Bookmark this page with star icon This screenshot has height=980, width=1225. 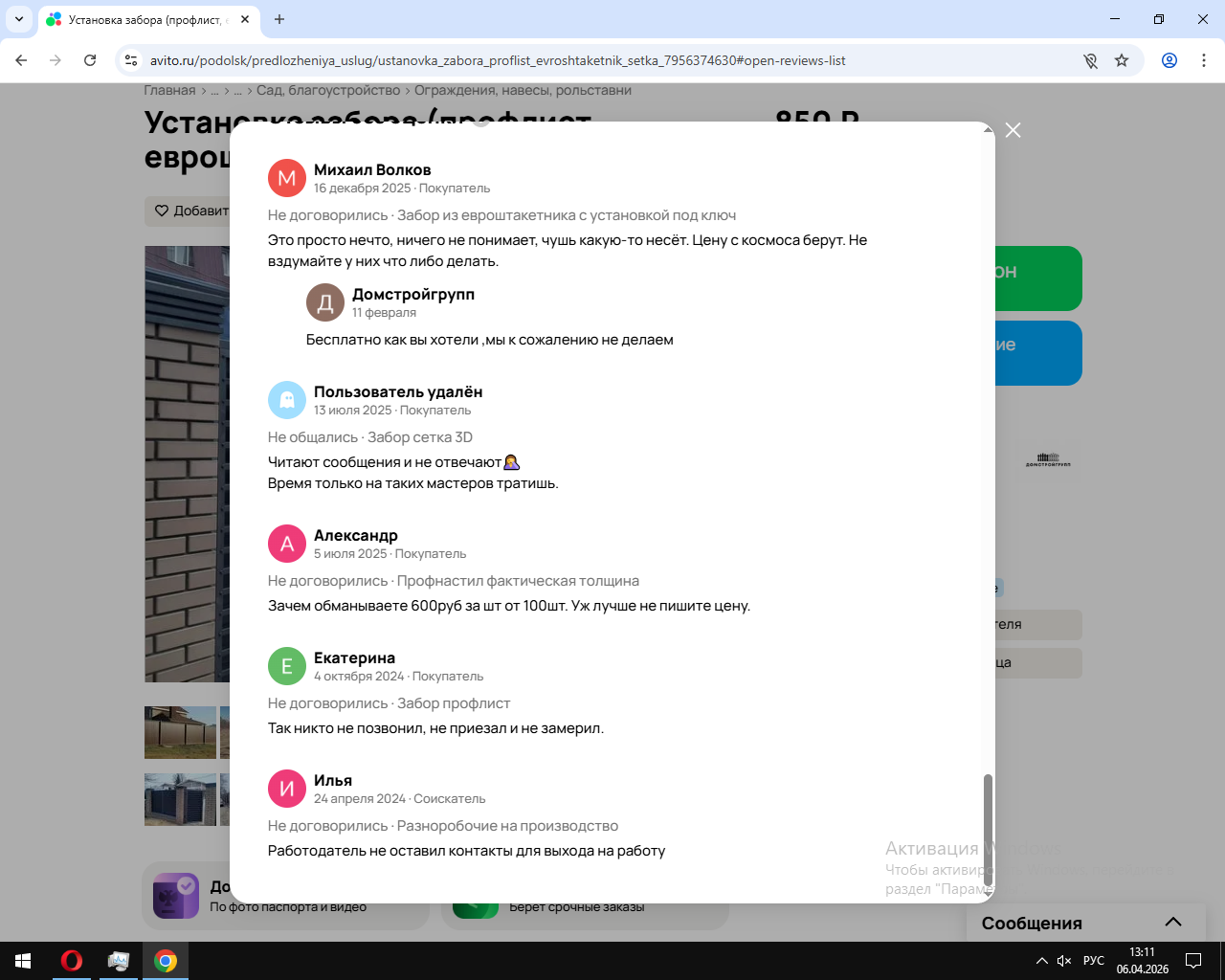1122,60
